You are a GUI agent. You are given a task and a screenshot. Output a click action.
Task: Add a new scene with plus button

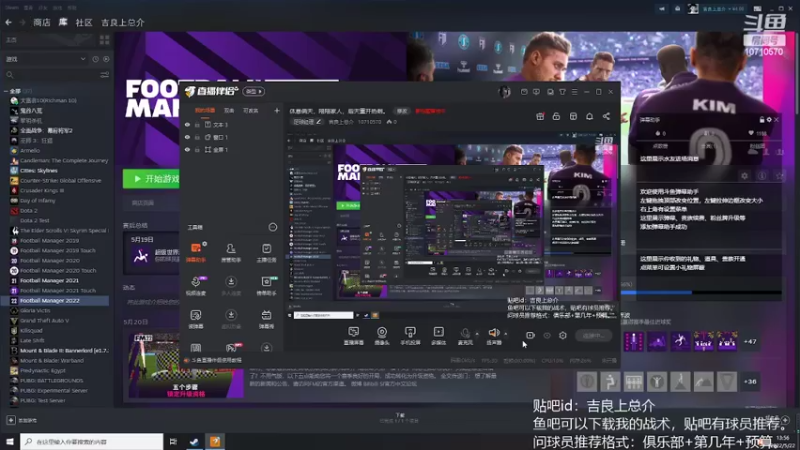pyautogui.click(x=277, y=110)
